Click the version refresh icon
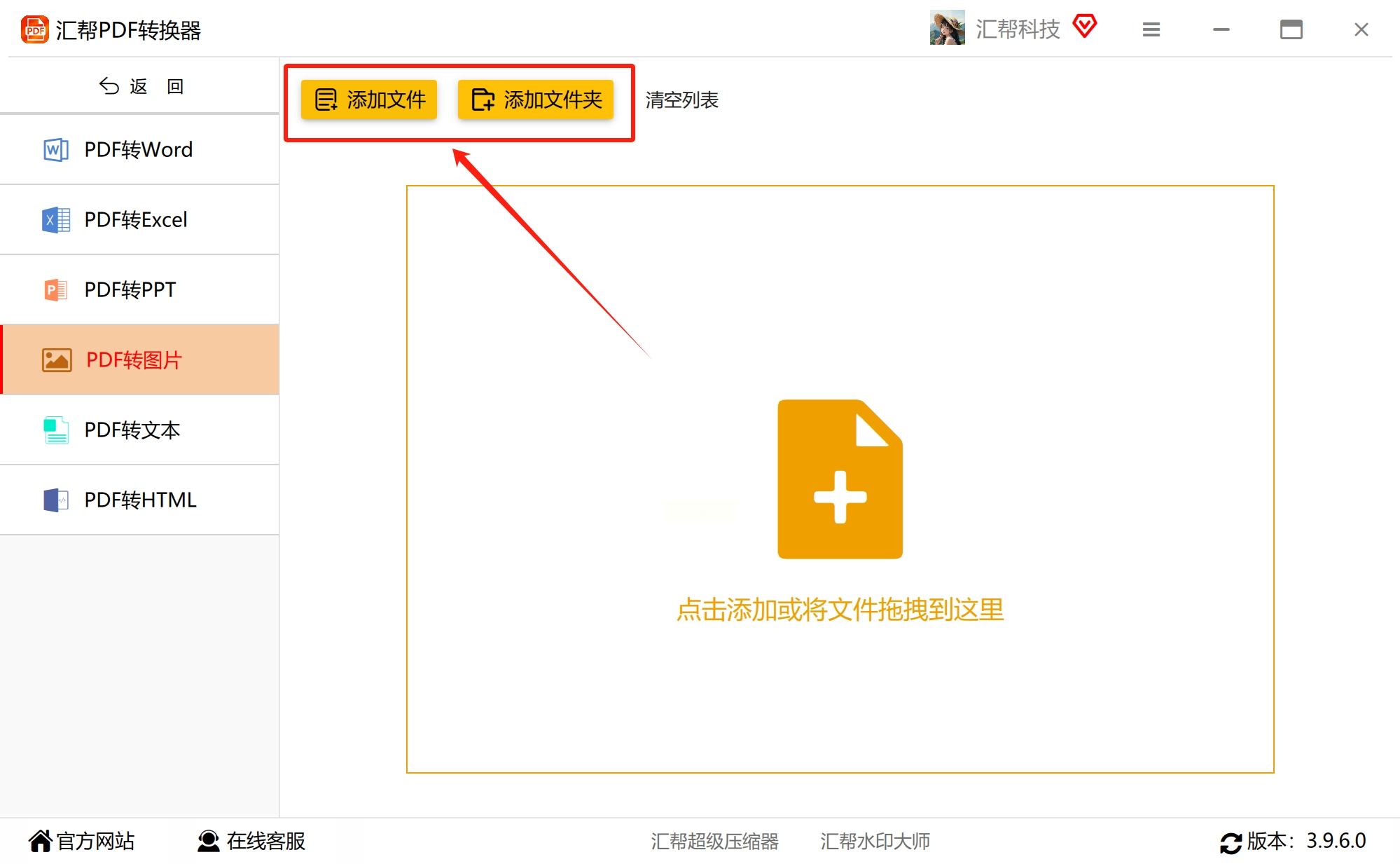 1231,842
